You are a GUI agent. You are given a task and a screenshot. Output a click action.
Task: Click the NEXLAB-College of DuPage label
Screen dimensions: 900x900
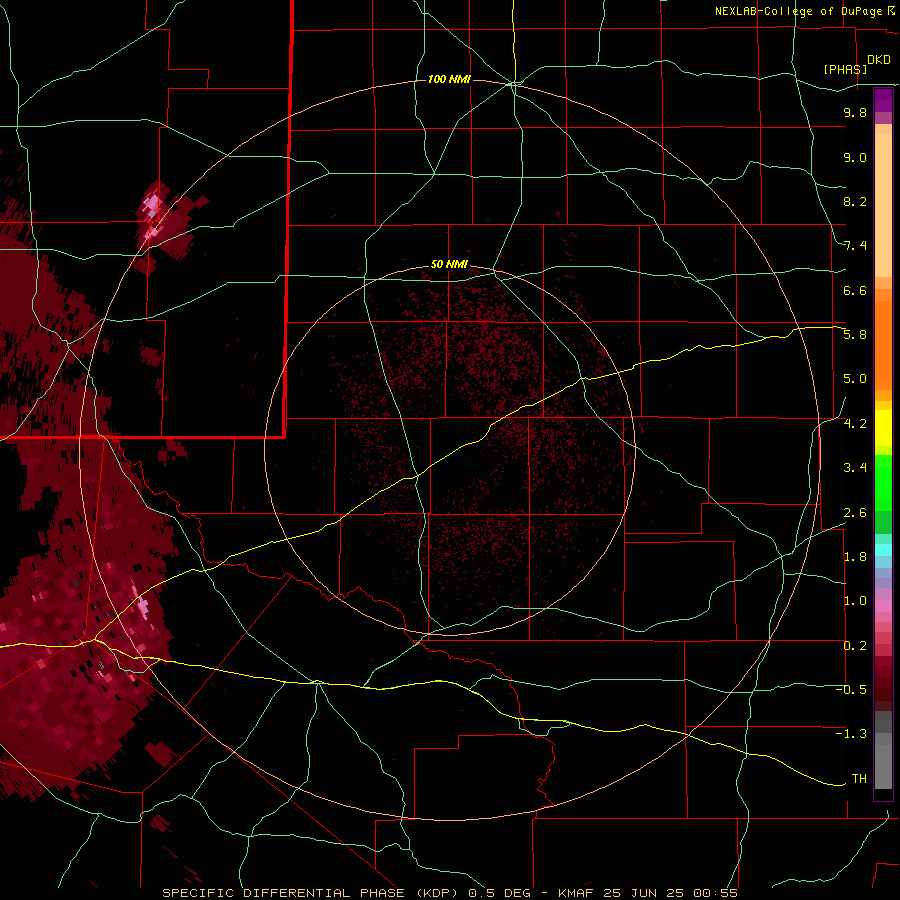click(798, 11)
